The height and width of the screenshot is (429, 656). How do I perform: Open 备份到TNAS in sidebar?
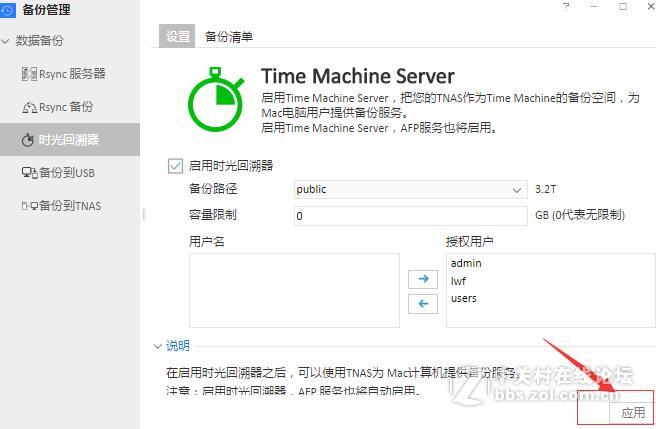[x=61, y=206]
